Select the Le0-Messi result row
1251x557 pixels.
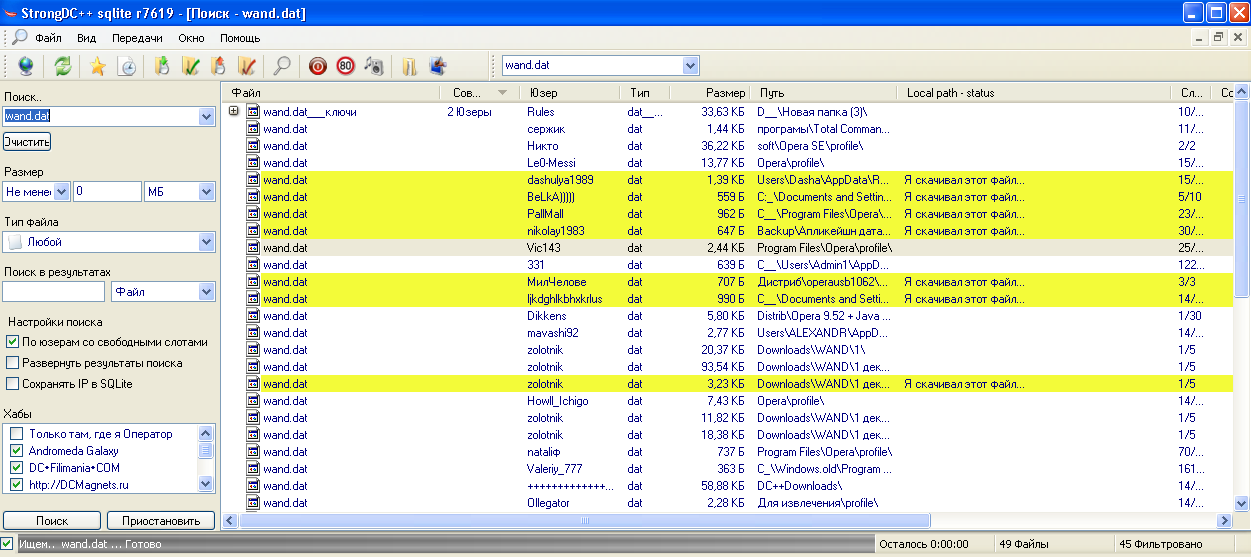[x=728, y=162]
